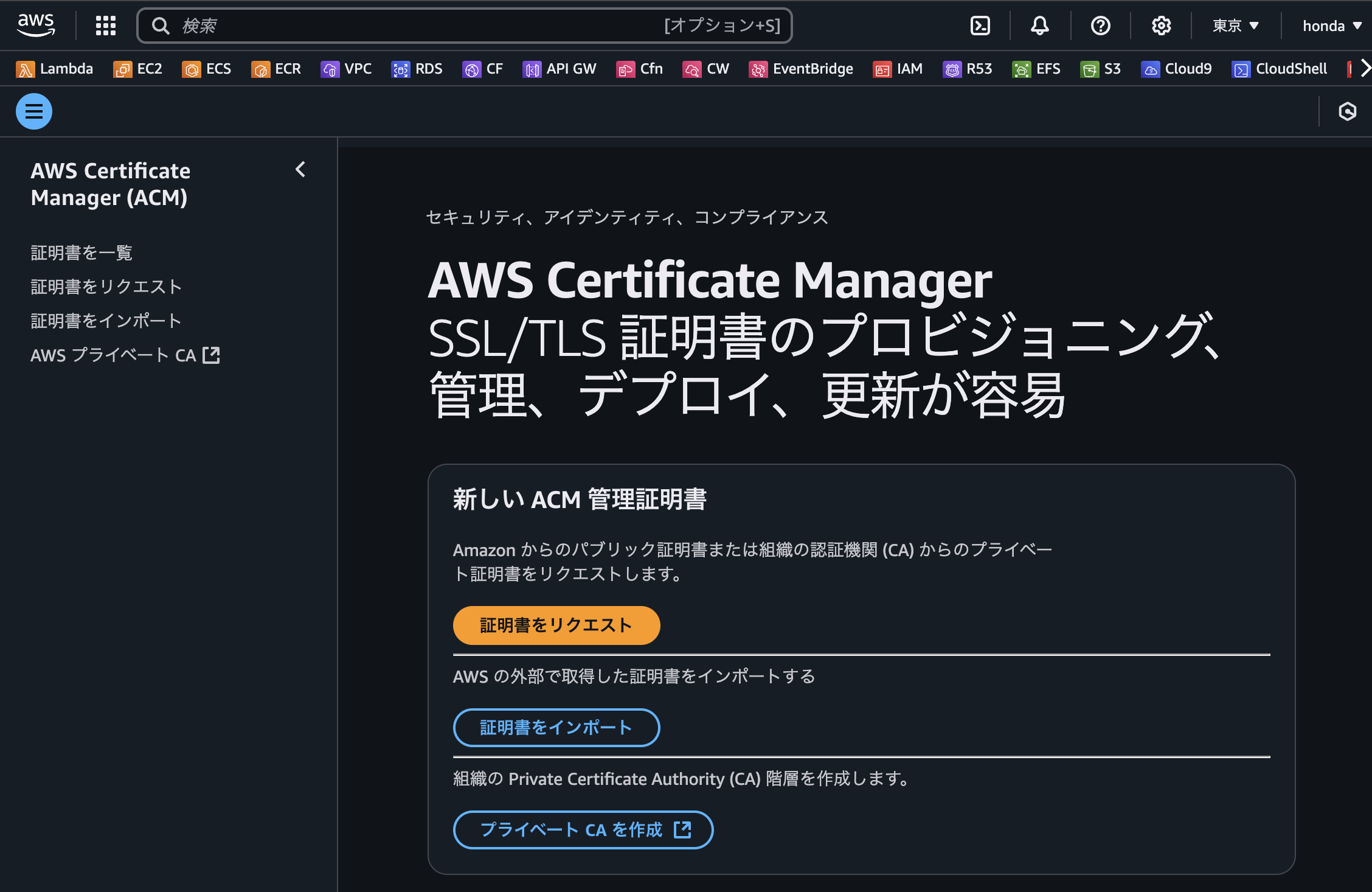Collapse the ACM sidebar with the chevron
The image size is (1372, 892).
point(300,170)
